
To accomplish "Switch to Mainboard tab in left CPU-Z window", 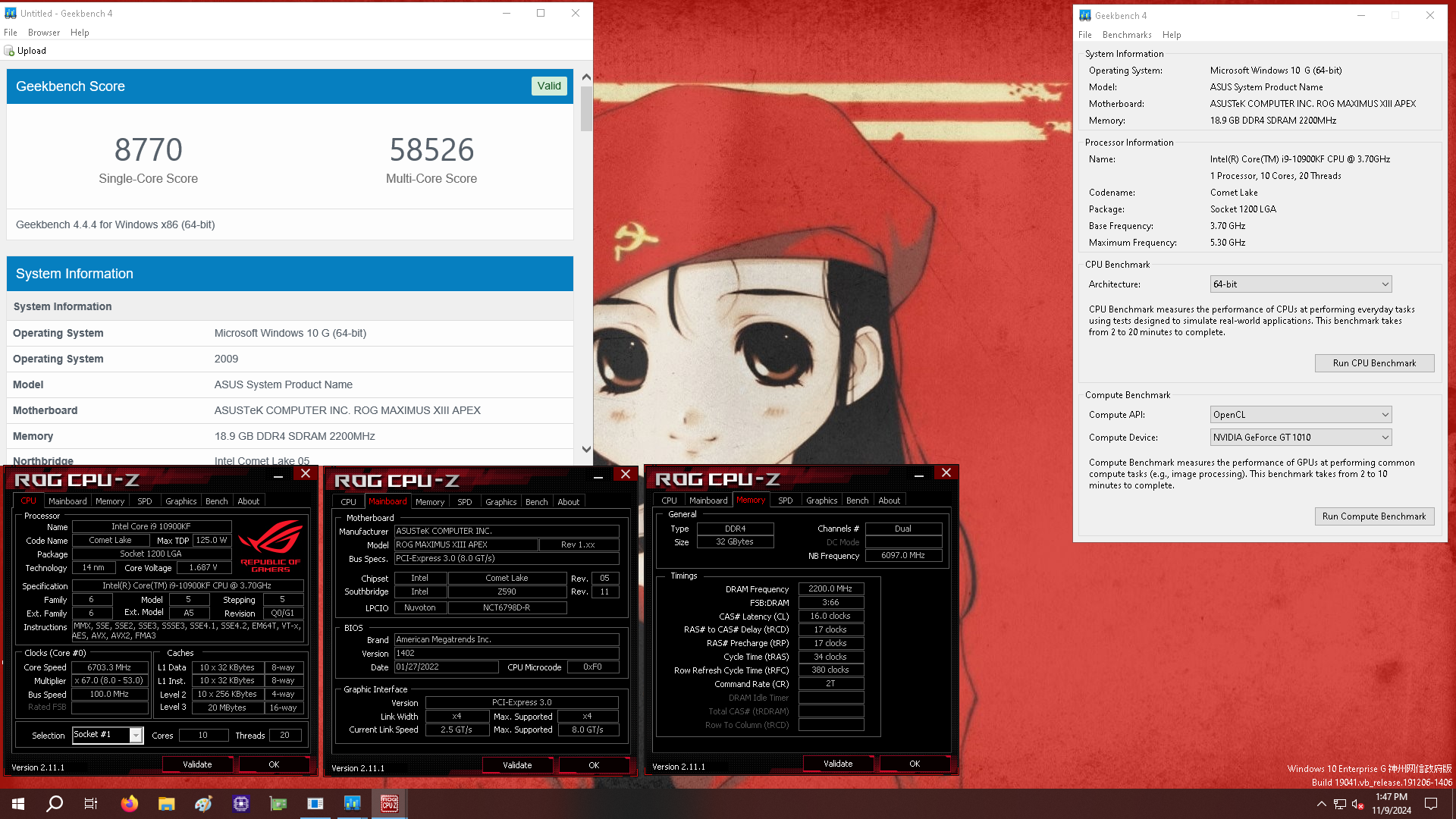I will click(67, 501).
